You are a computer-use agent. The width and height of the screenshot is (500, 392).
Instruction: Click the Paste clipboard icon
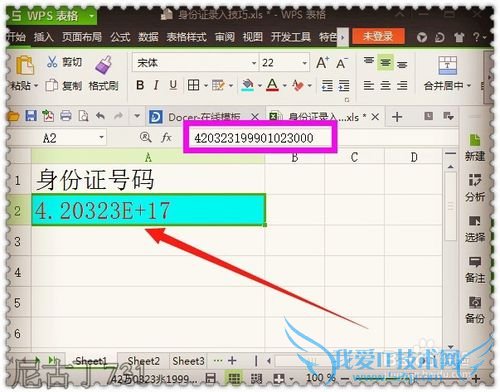[24, 65]
